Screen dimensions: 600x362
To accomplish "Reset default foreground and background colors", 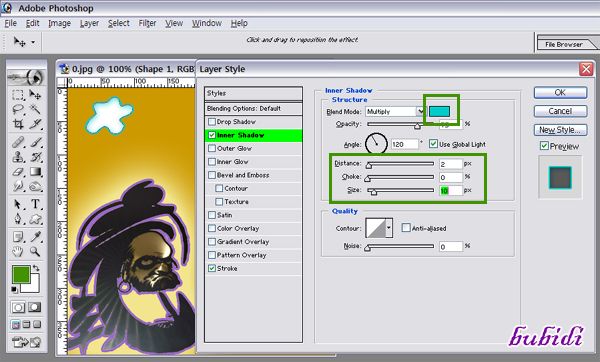I will coord(15,289).
